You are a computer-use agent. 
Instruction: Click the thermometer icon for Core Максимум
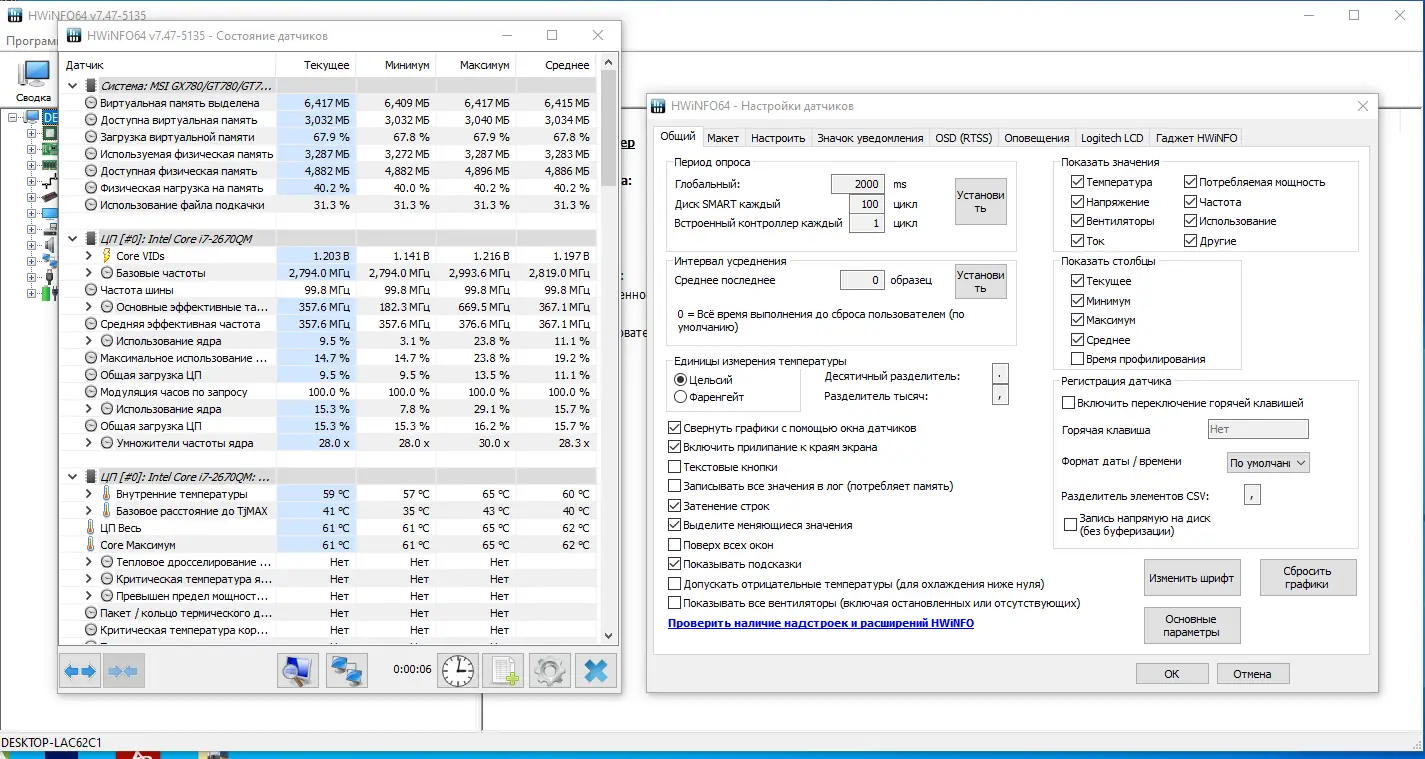click(91, 545)
